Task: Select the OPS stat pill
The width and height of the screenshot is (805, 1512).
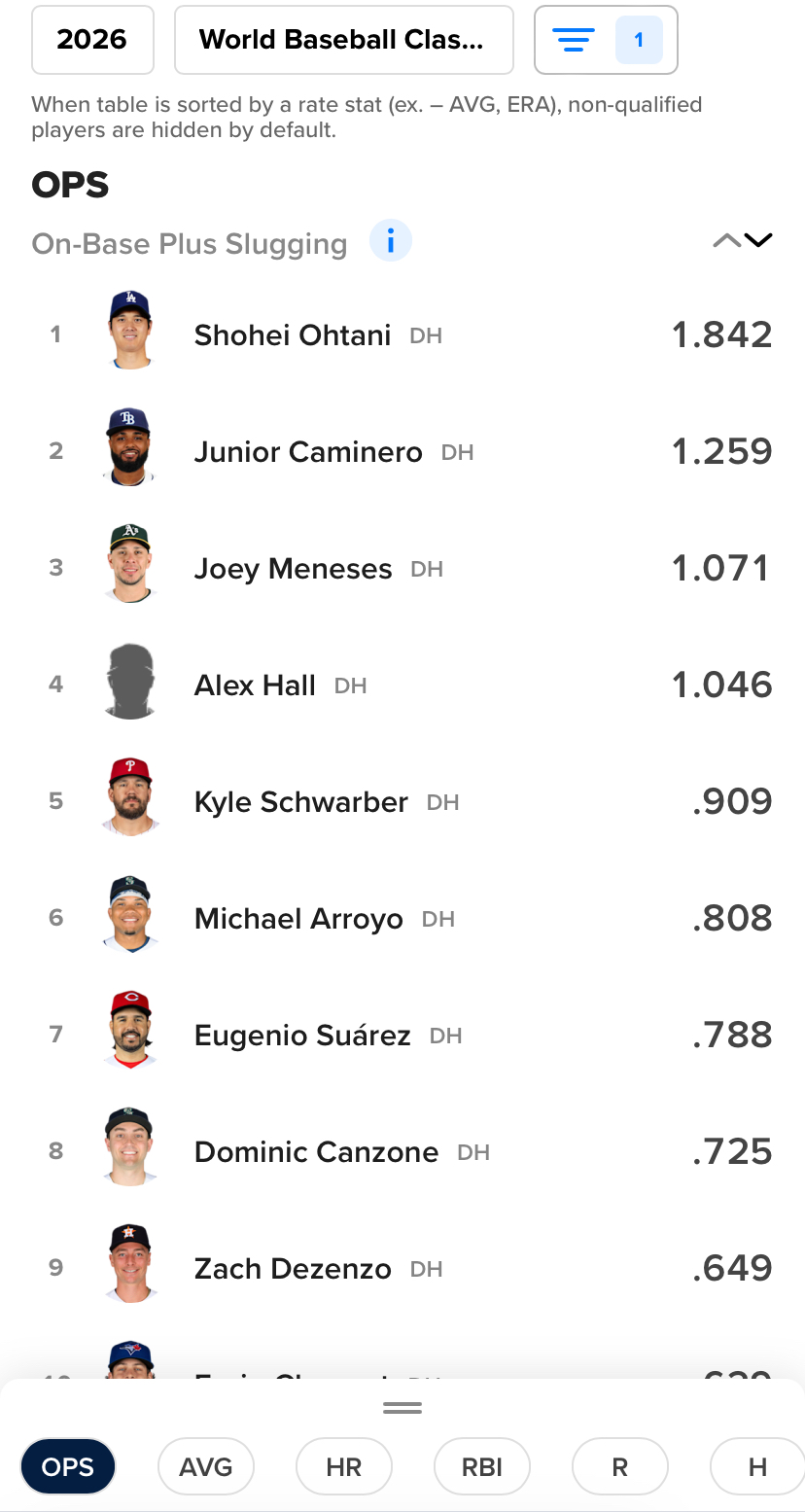Action: (68, 1466)
